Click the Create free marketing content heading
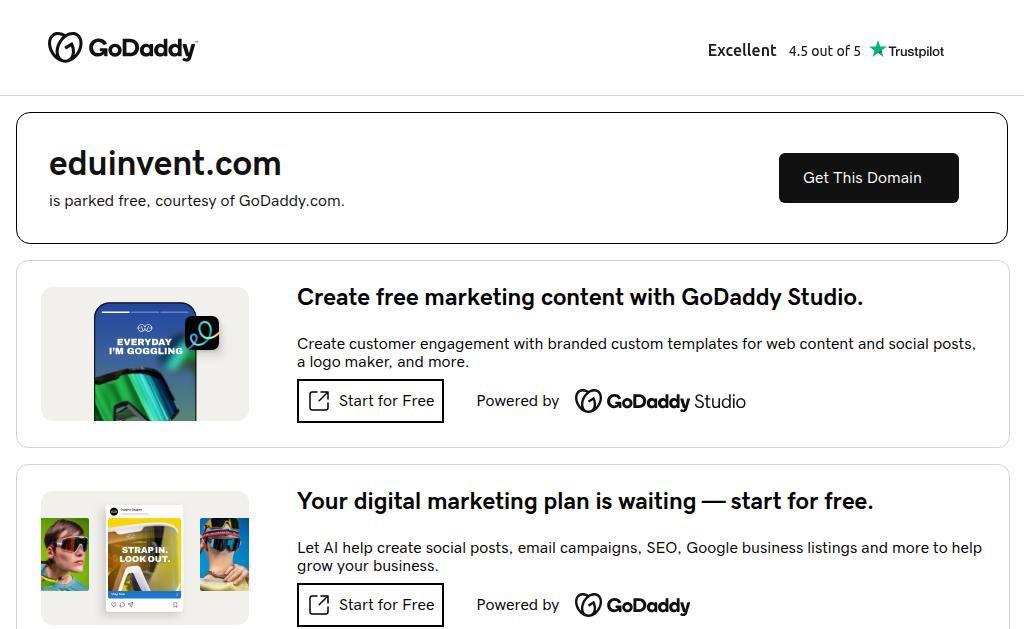The width and height of the screenshot is (1024, 629). point(580,297)
